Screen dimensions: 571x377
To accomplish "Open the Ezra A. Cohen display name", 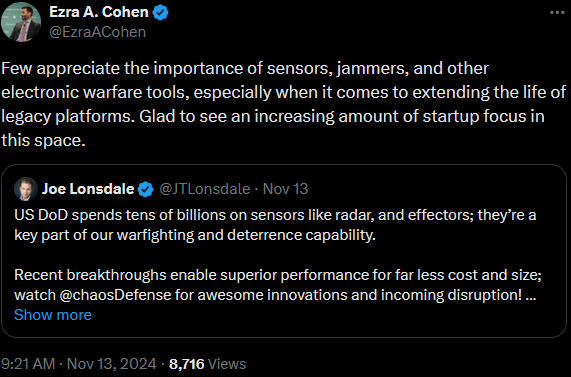I will pos(99,12).
